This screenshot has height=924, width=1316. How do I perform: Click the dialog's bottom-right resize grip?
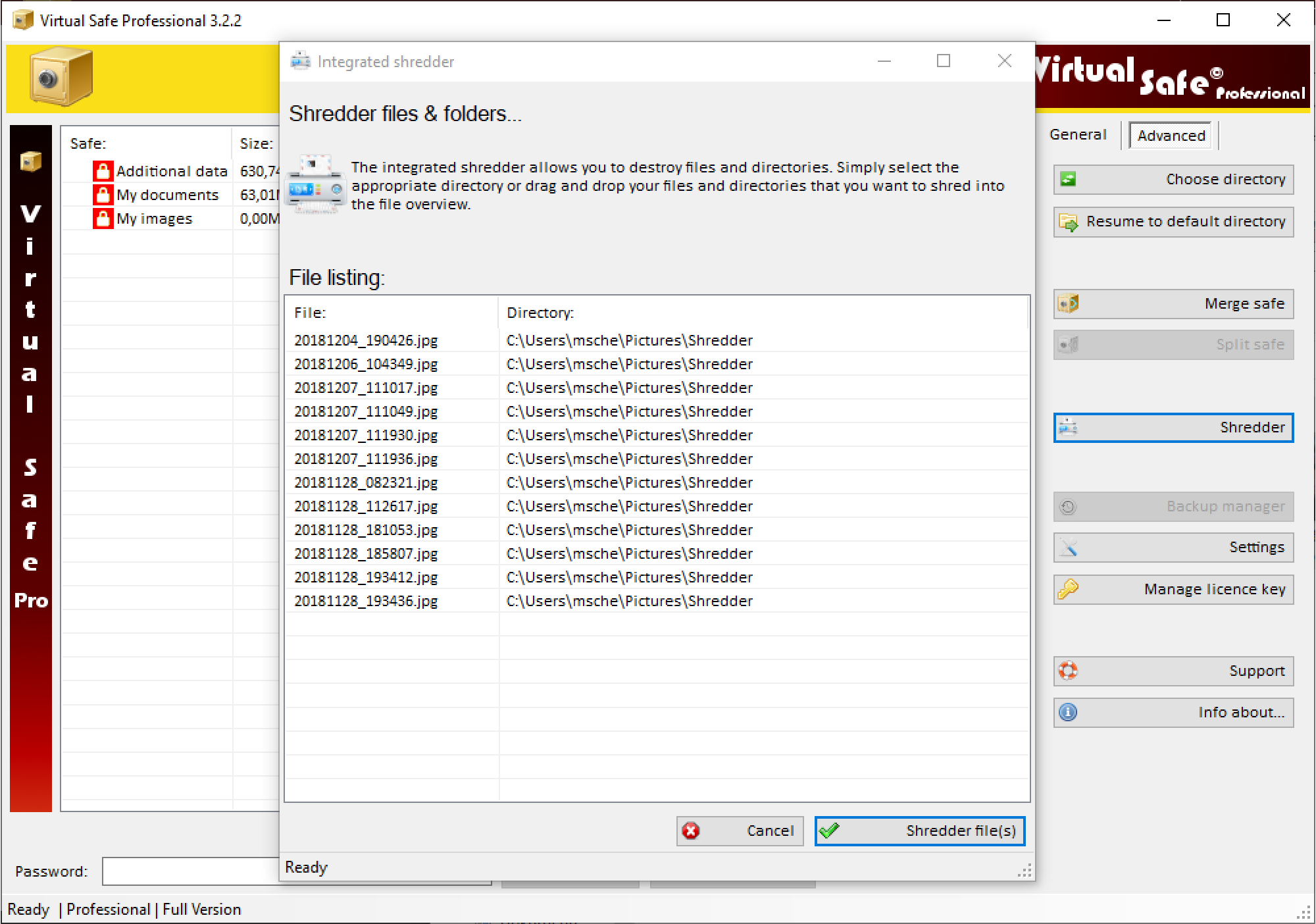click(1025, 871)
